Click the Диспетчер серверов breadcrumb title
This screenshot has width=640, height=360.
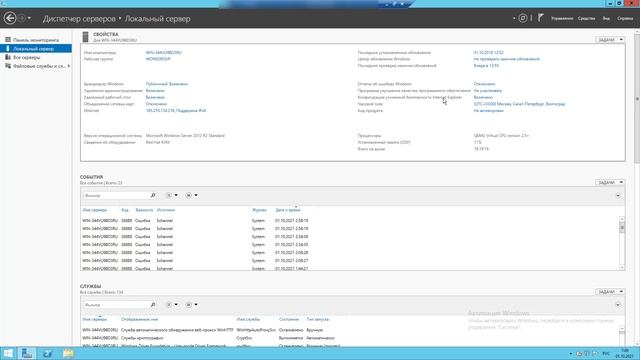pos(79,19)
